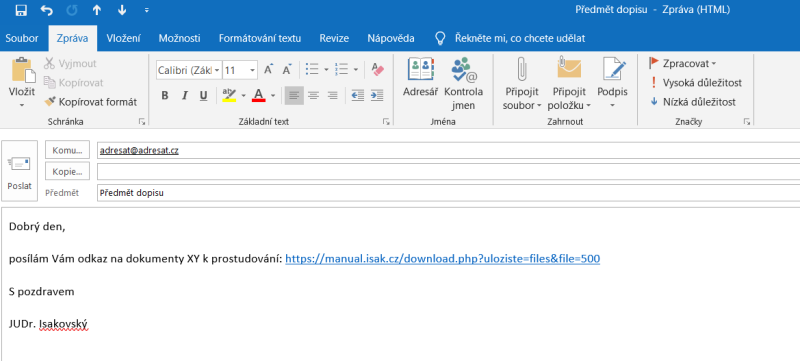Increase the paragraph indent
This screenshot has width=800, height=361.
pyautogui.click(x=377, y=95)
